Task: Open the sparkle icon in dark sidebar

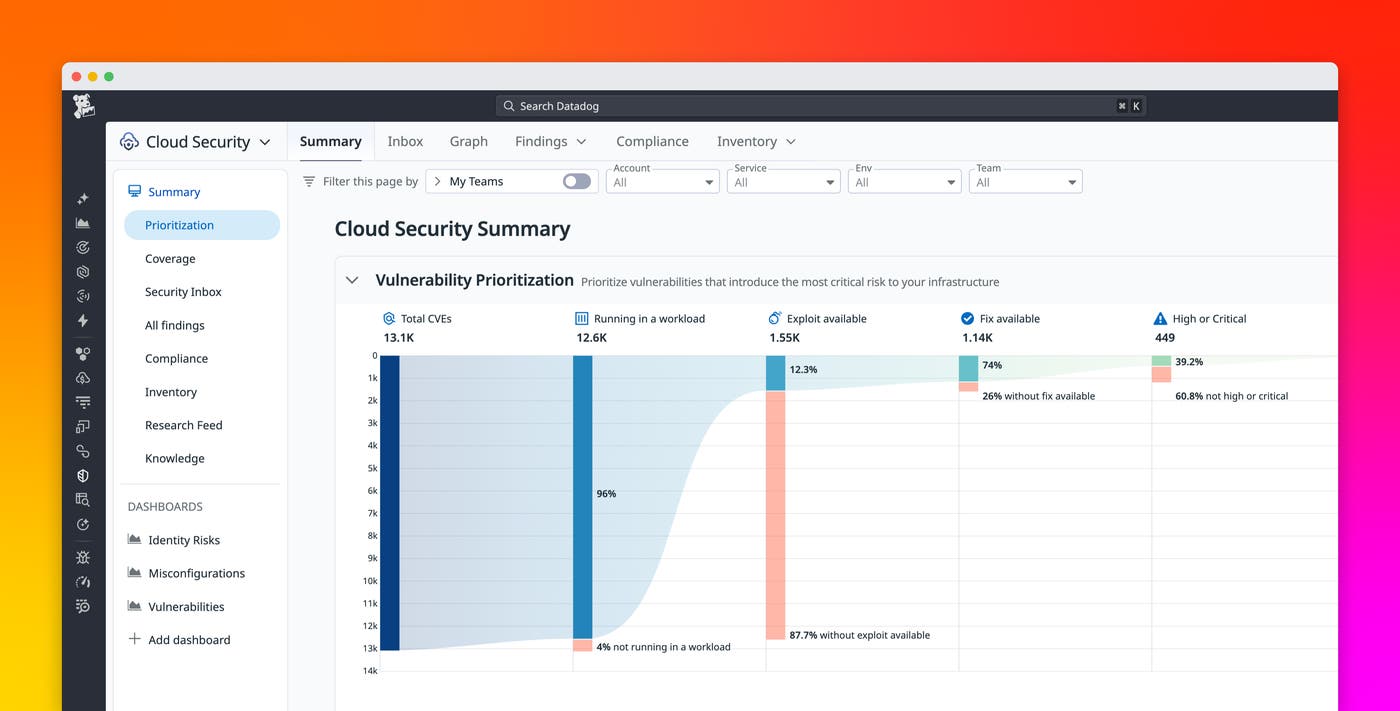Action: (x=83, y=199)
